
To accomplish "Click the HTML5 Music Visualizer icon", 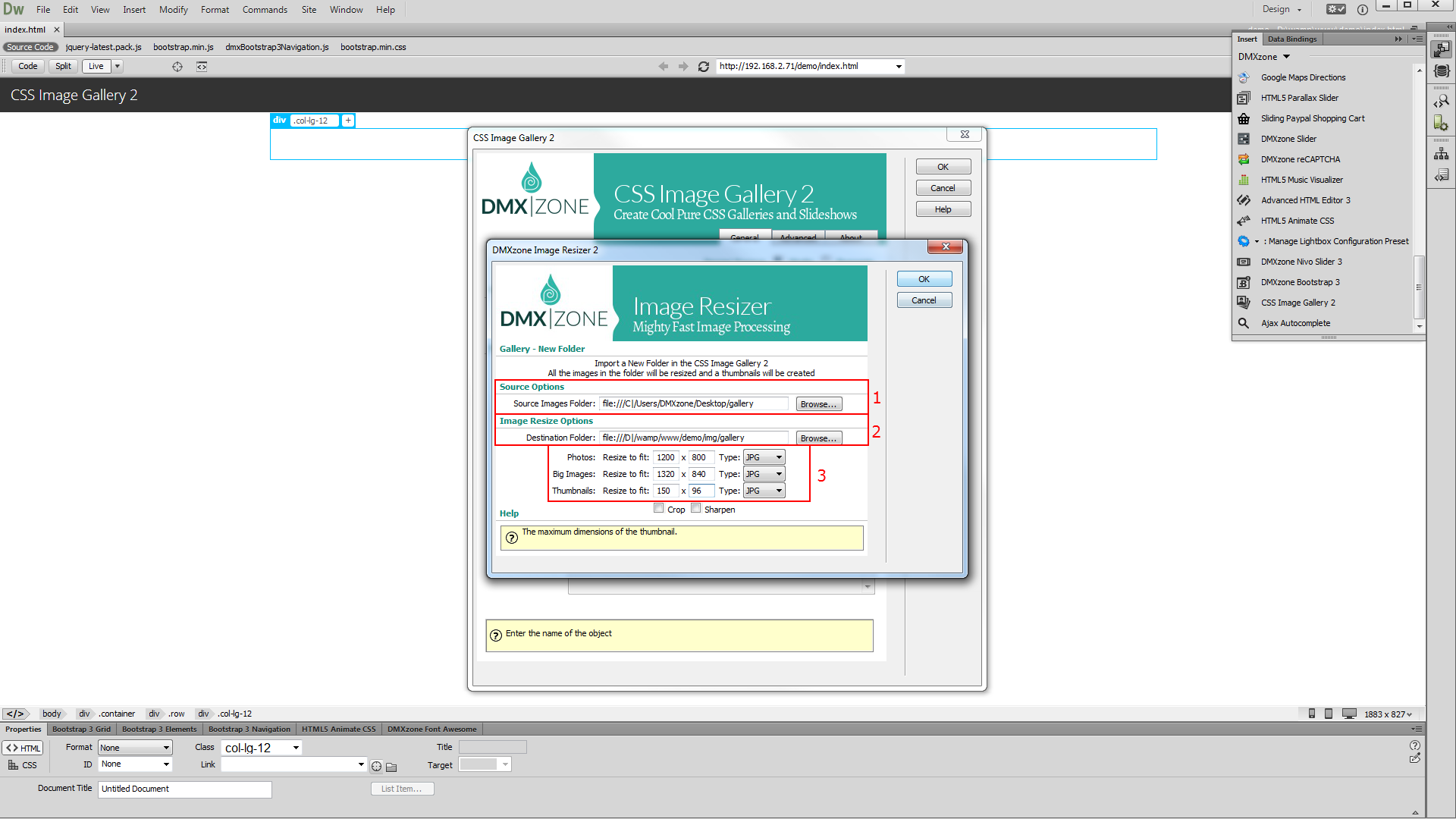I will click(x=1244, y=180).
